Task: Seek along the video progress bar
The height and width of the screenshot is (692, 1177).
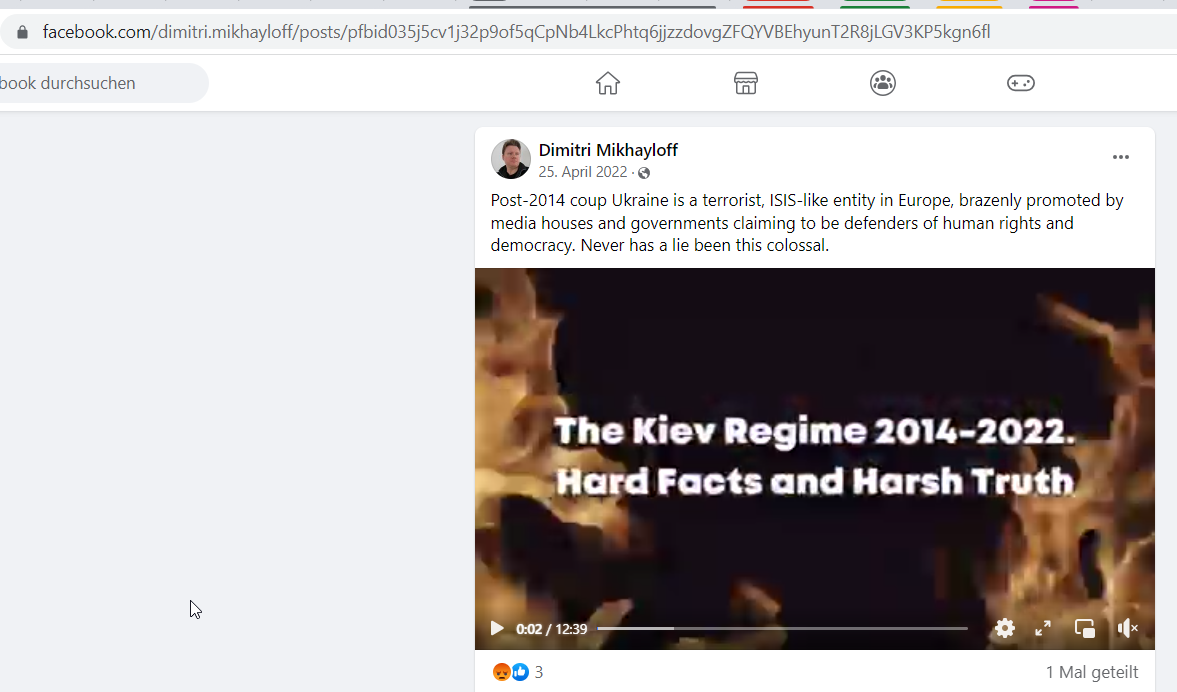Action: coord(782,628)
